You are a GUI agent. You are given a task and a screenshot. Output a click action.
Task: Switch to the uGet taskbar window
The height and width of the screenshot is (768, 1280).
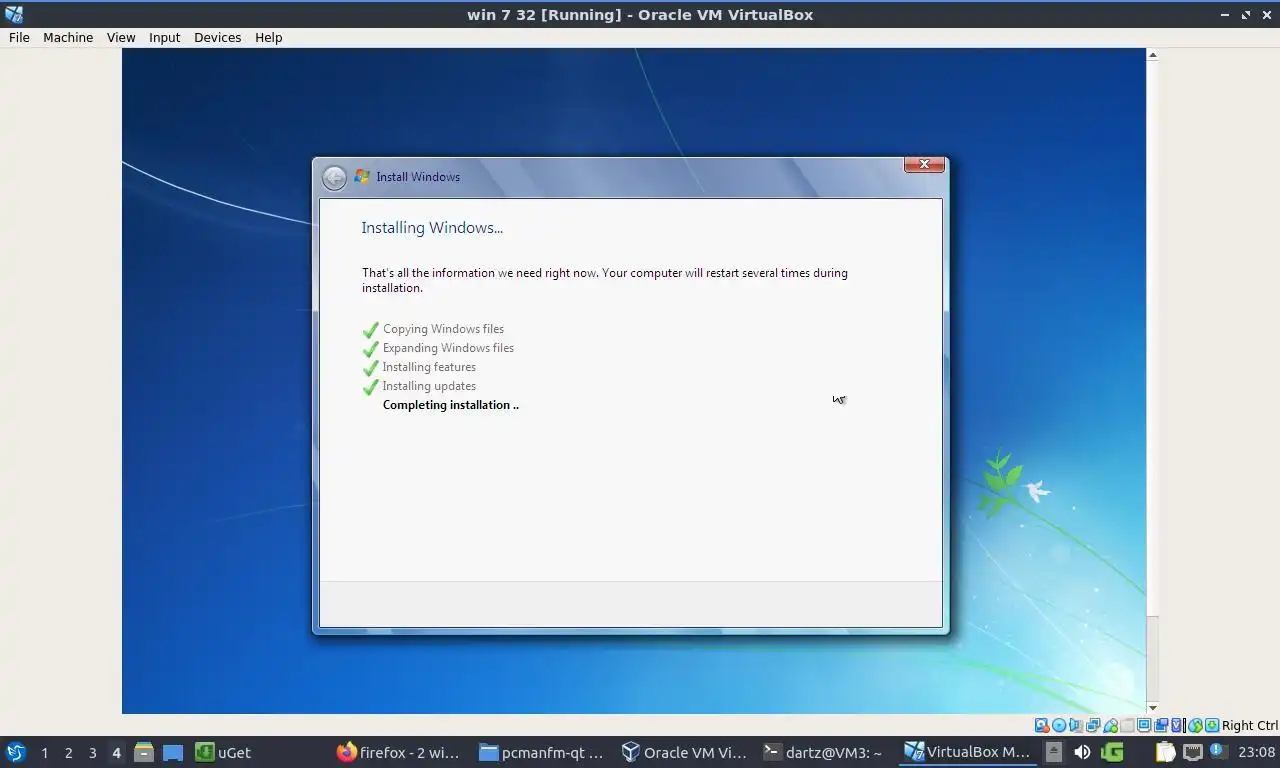pyautogui.click(x=223, y=752)
